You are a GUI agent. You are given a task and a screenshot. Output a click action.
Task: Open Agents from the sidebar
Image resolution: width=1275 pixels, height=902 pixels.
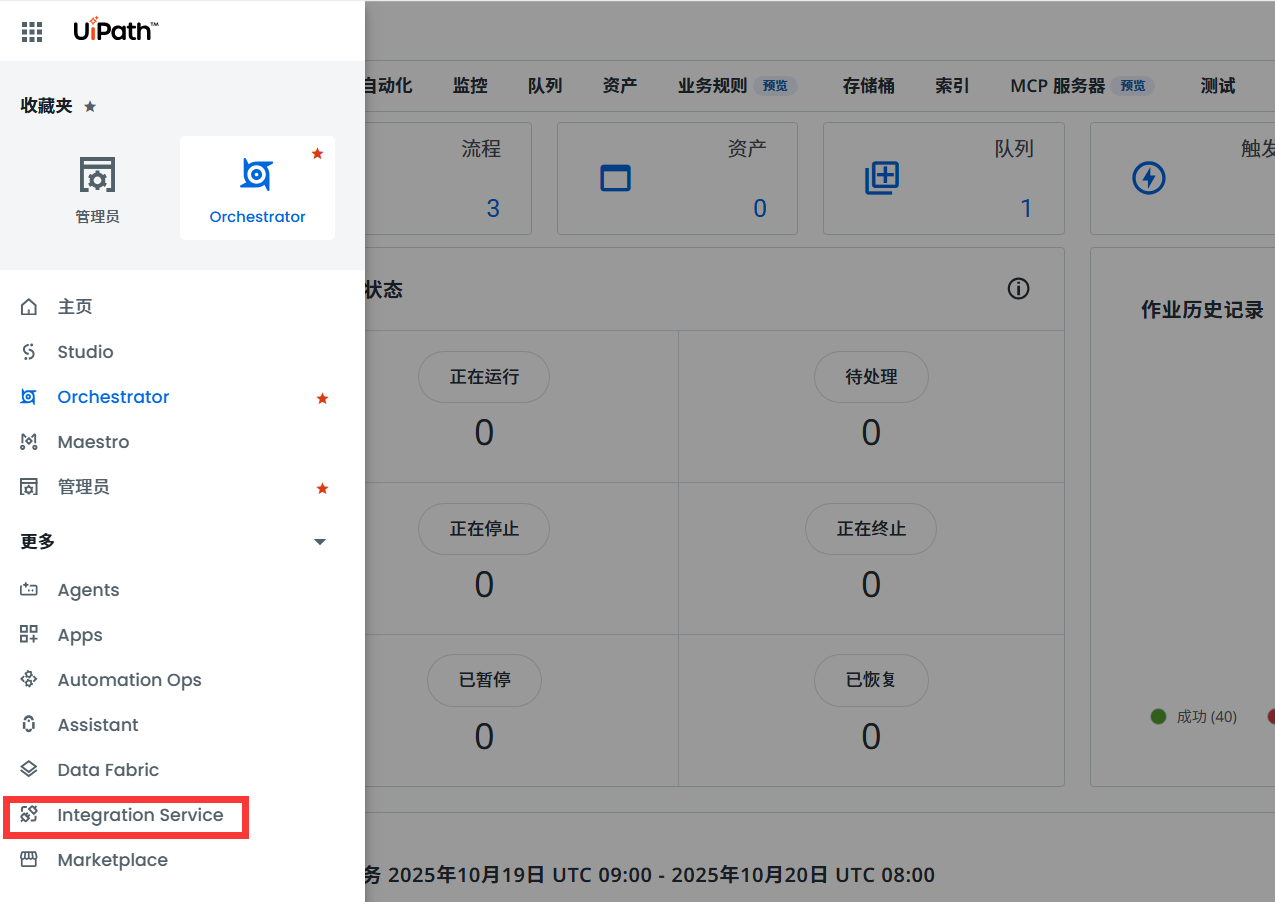pos(88,590)
